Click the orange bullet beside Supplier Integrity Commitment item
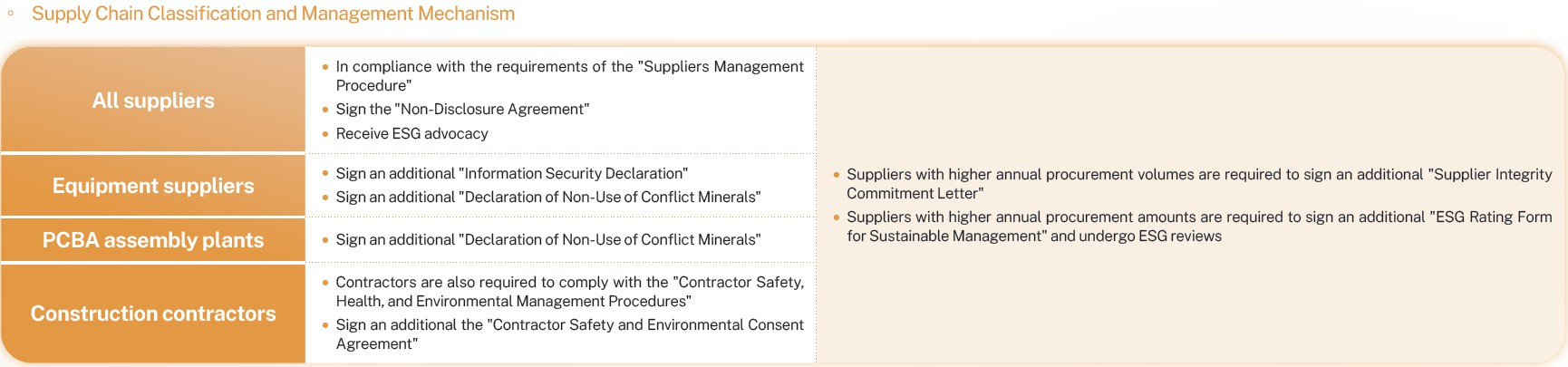 (837, 175)
